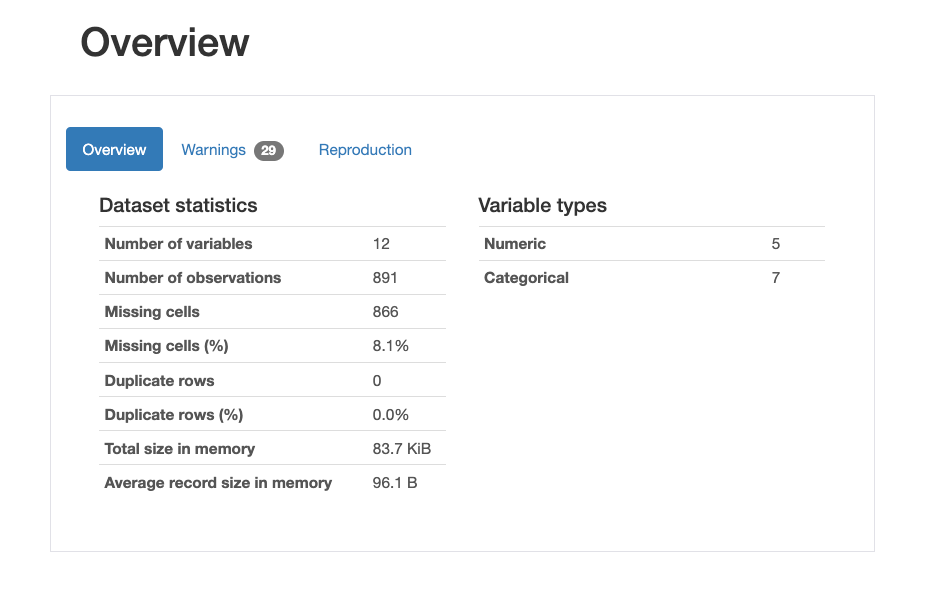Screen dimensions: 934x595
Task: Click the Missing cells row label
Action: 152,312
